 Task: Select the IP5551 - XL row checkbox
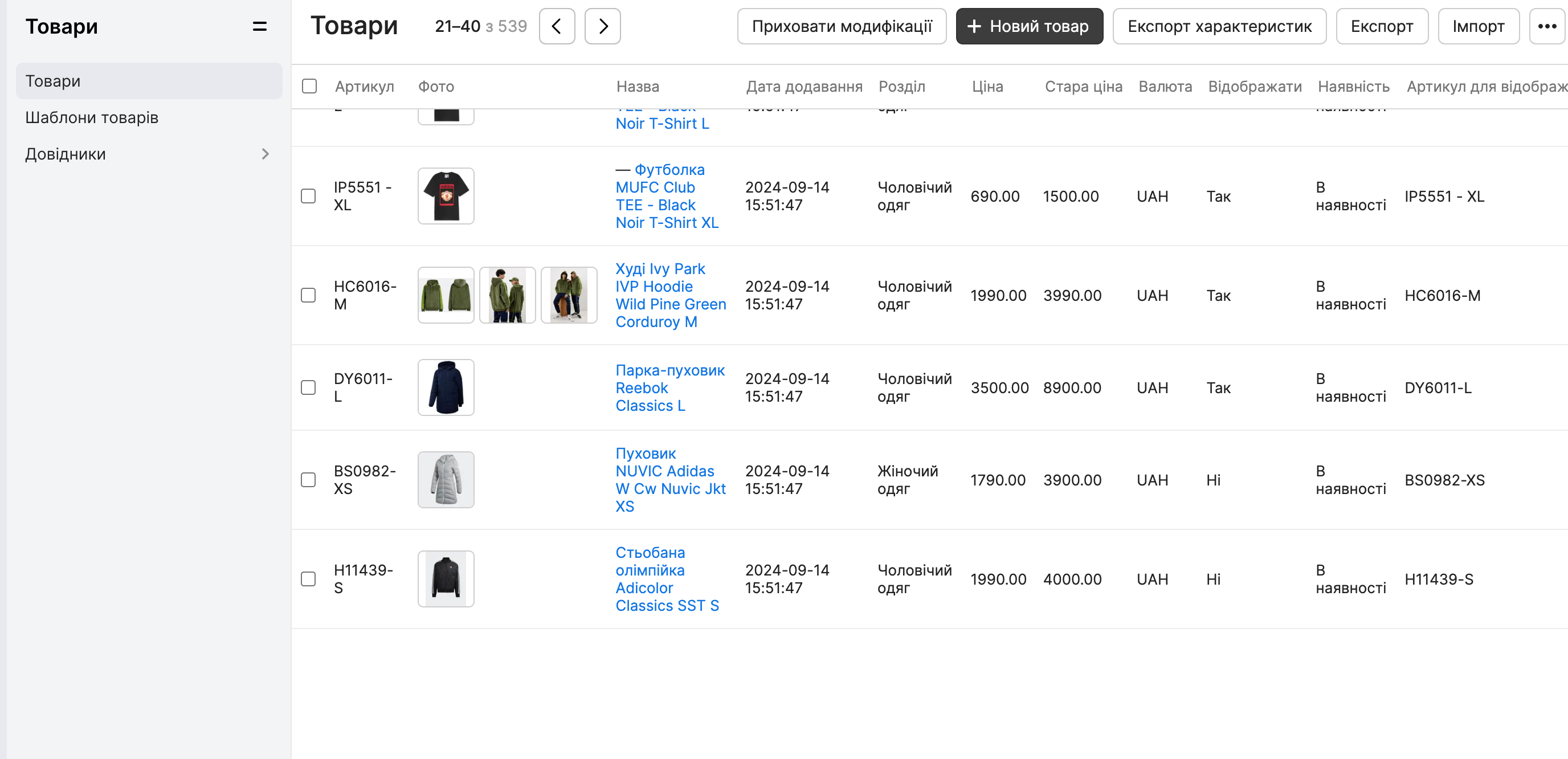[309, 196]
